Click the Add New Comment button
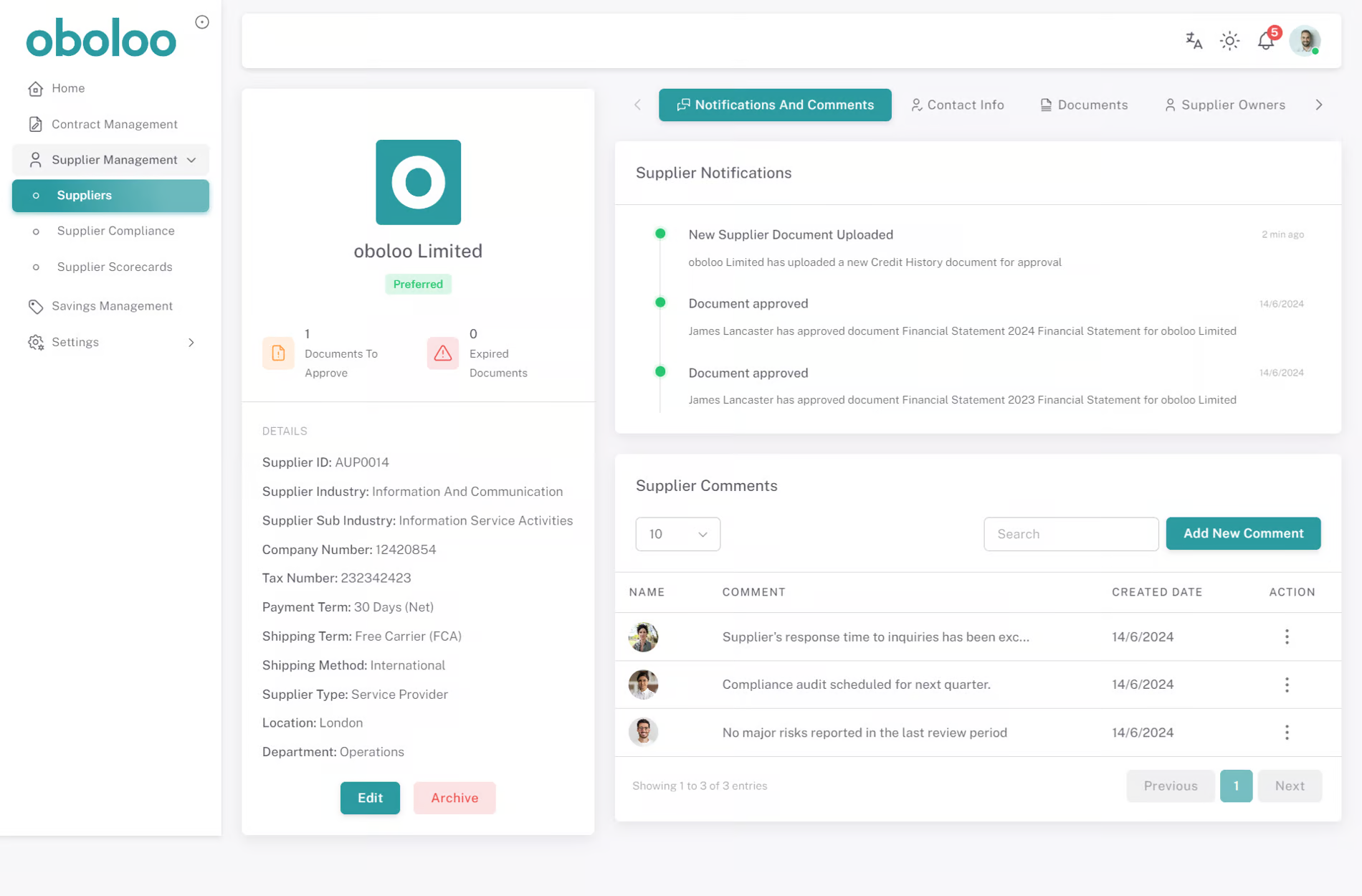The height and width of the screenshot is (896, 1362). tap(1243, 533)
